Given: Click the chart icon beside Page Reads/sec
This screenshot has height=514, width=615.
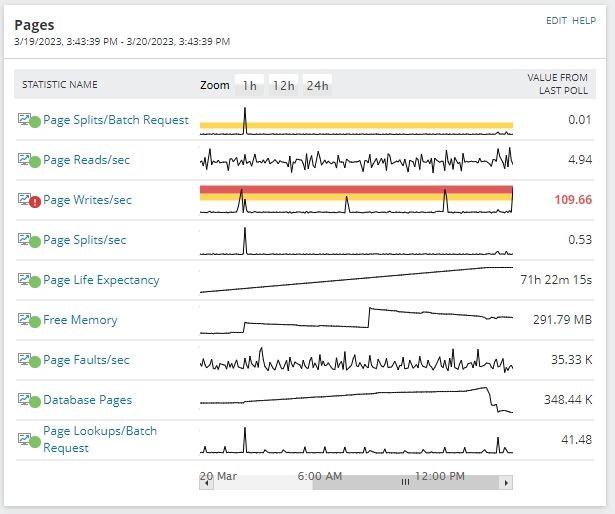Looking at the screenshot, I should pos(24,159).
